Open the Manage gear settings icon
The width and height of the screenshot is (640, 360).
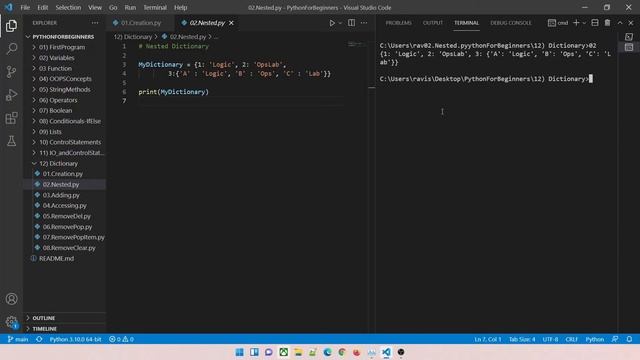pos(11,322)
